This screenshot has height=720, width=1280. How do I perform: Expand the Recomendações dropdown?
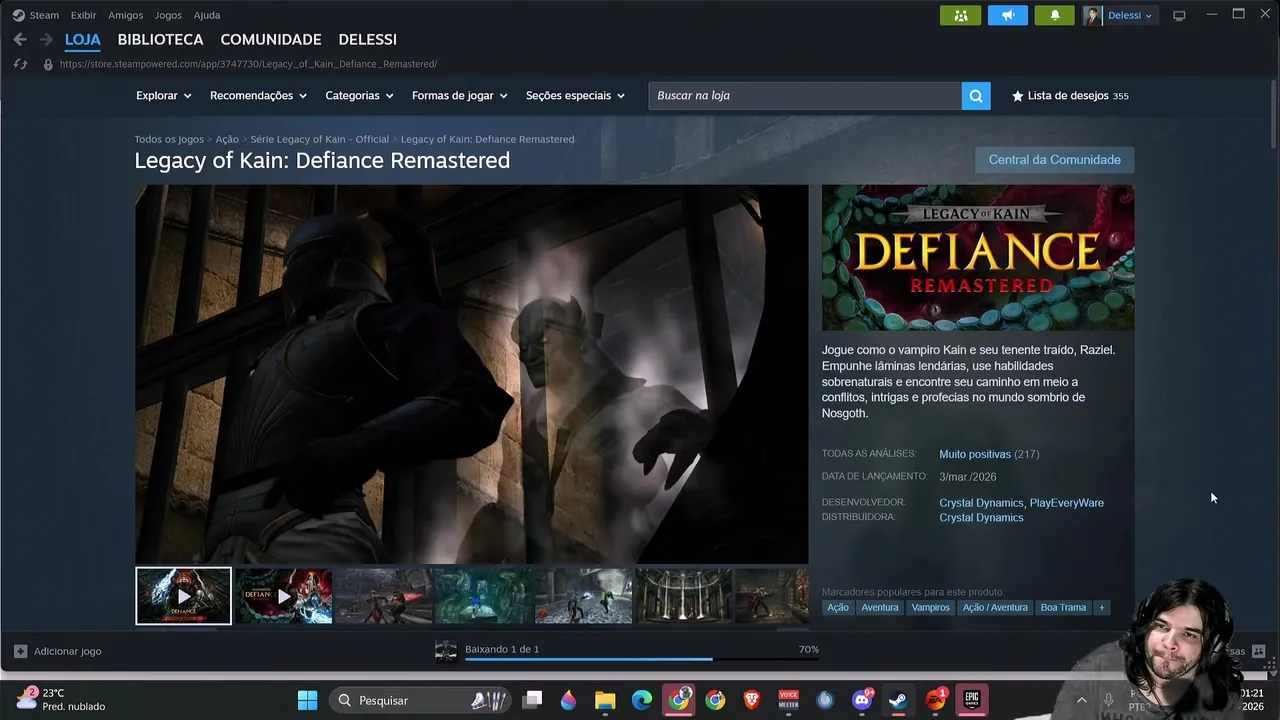(258, 96)
